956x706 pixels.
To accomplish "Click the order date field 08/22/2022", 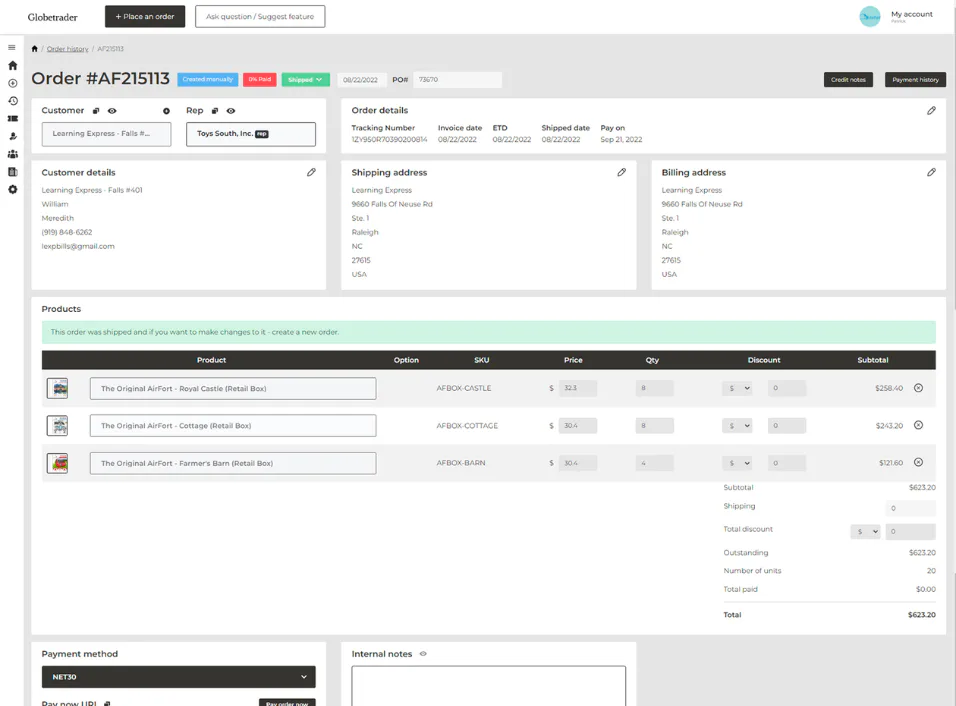I will (x=360, y=79).
